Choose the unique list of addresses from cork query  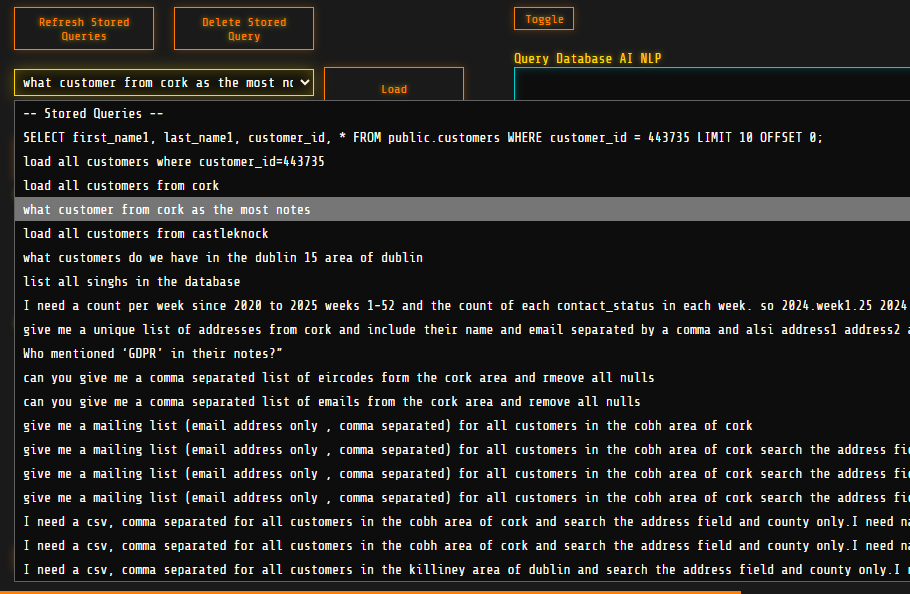(460, 330)
